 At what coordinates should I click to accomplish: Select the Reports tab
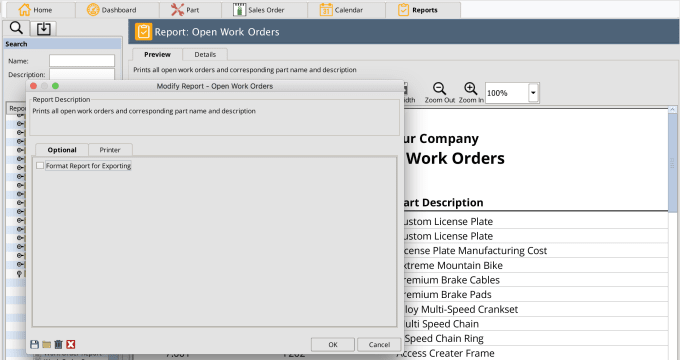coord(418,10)
